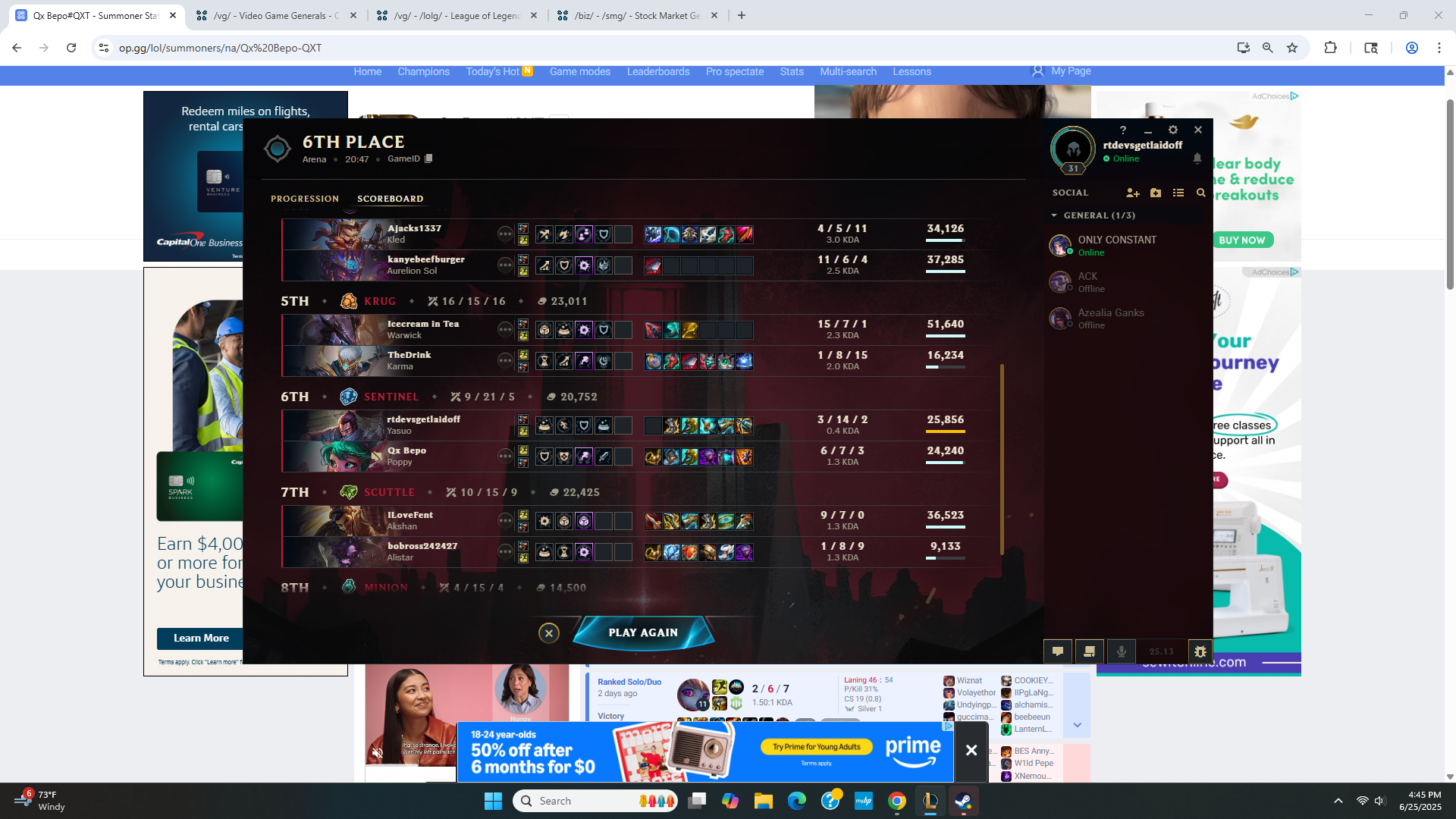Show hidden system tray icons
The height and width of the screenshot is (819, 1456).
coord(1338,801)
